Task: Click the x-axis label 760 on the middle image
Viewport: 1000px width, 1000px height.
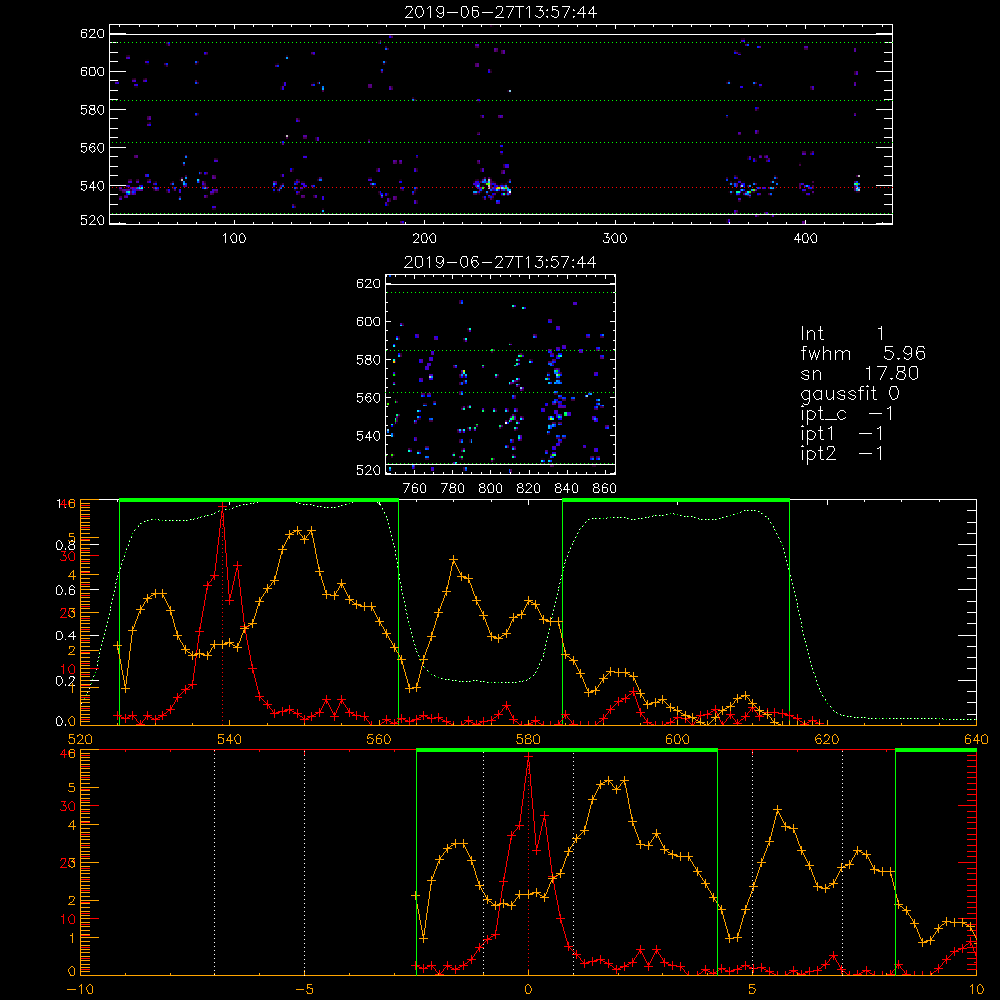Action: (415, 489)
